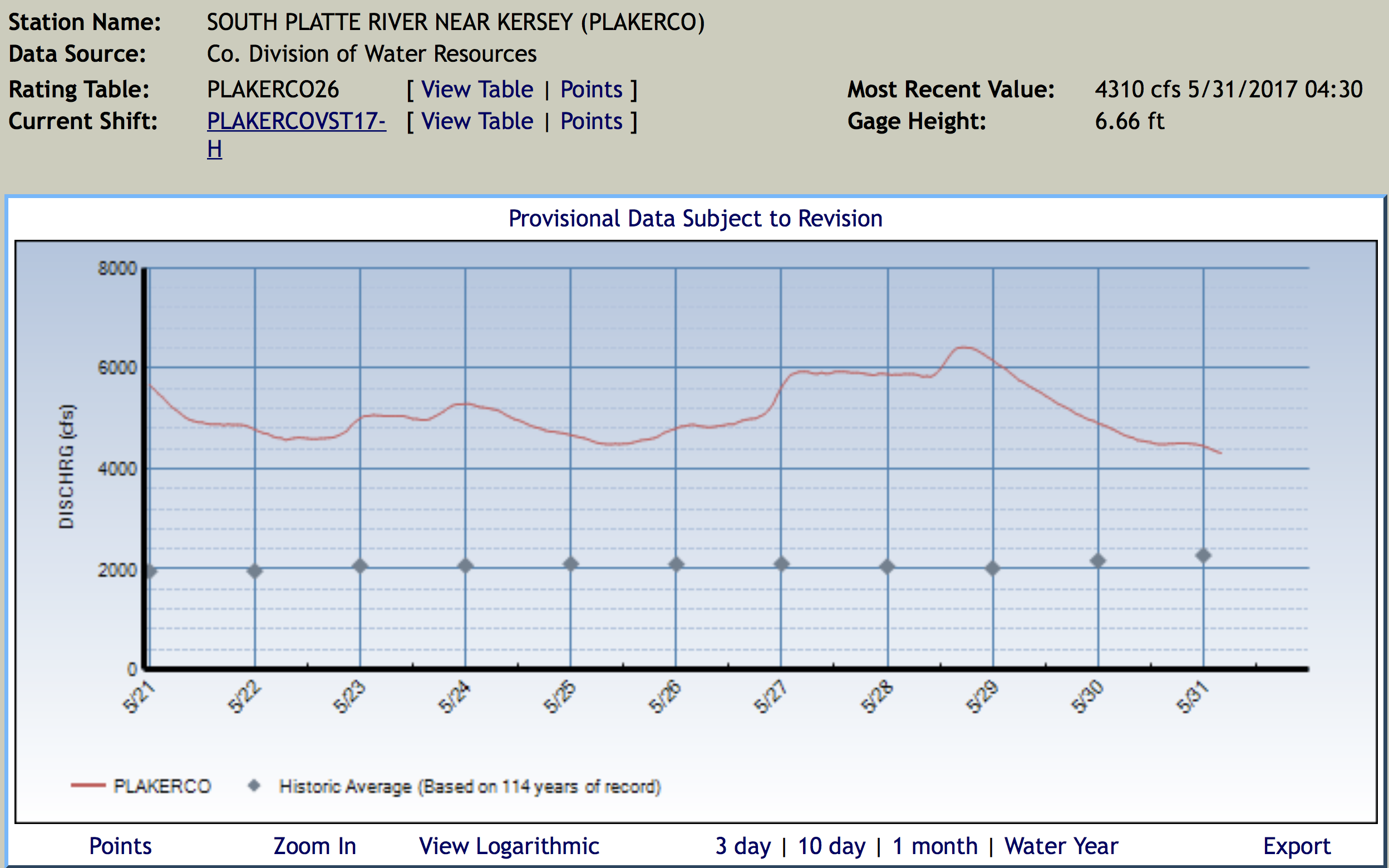
Task: Open Points link next to PLAKERCO26
Action: [x=591, y=90]
